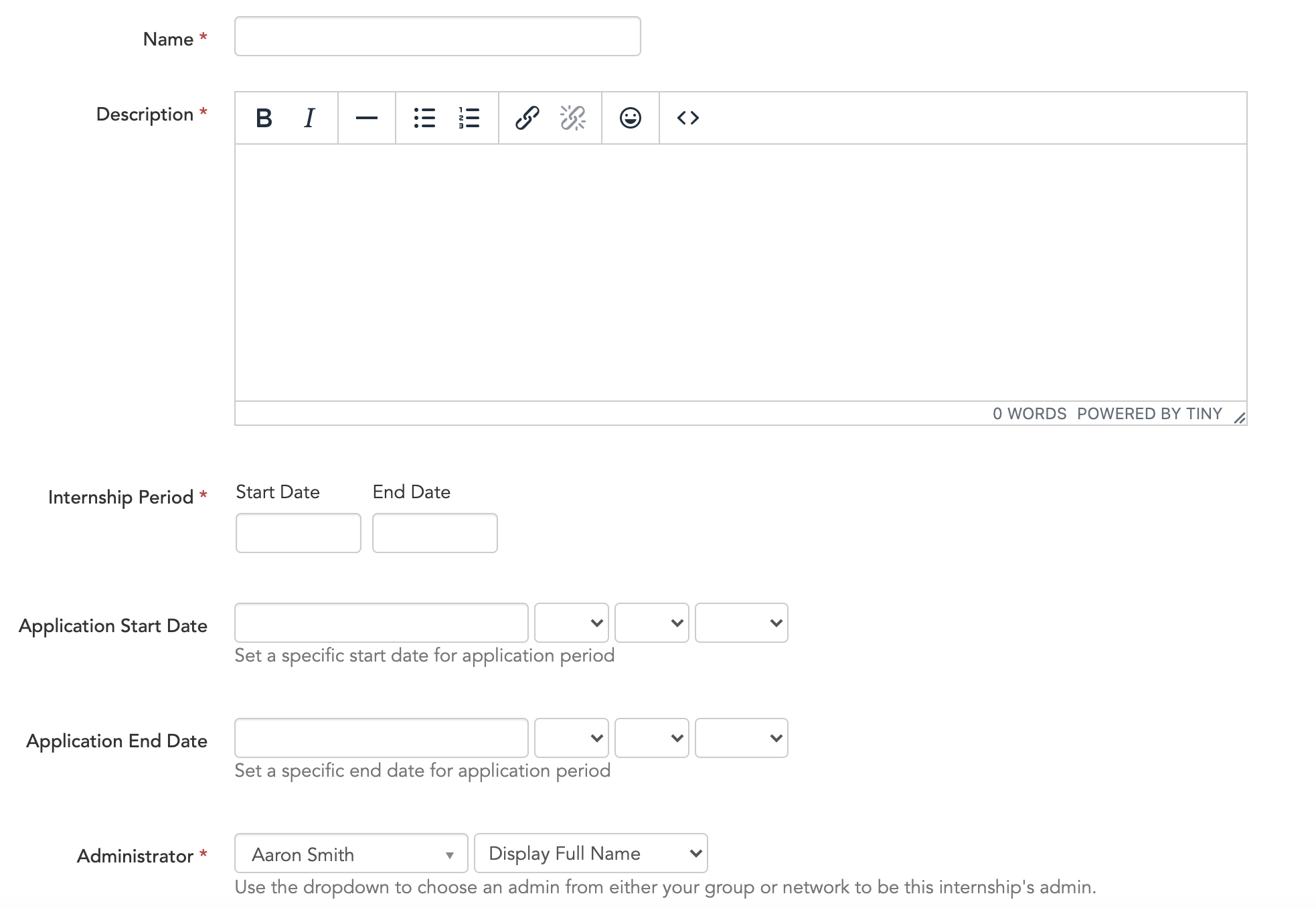Open the Display Full Name dropdown
Viewport: 1316px width, 908px height.
[591, 853]
